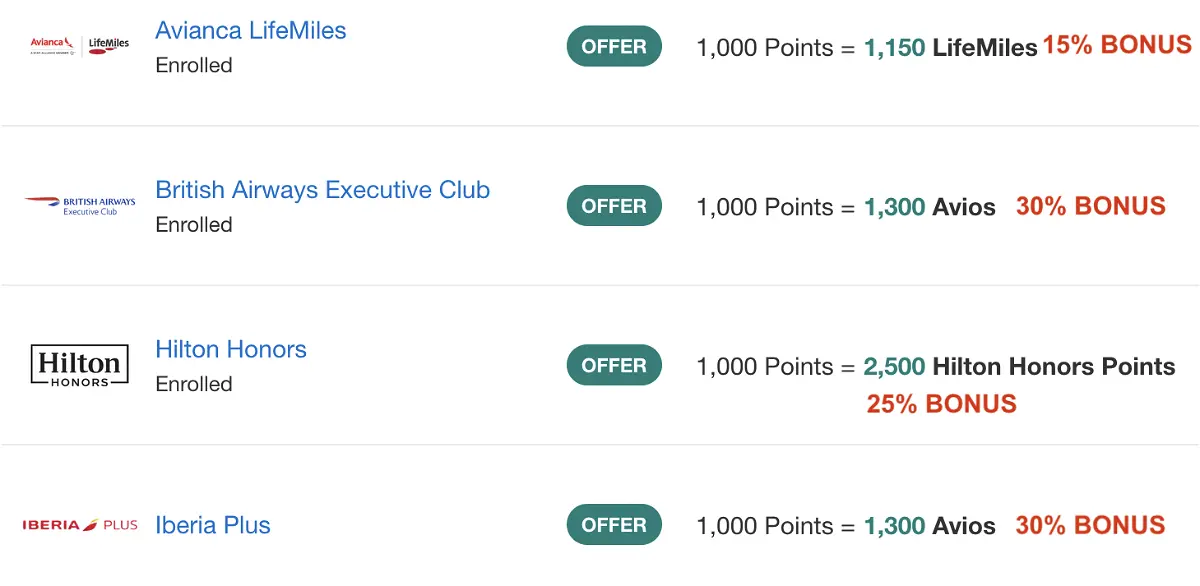Click the Iberia Plus logo

80,525
